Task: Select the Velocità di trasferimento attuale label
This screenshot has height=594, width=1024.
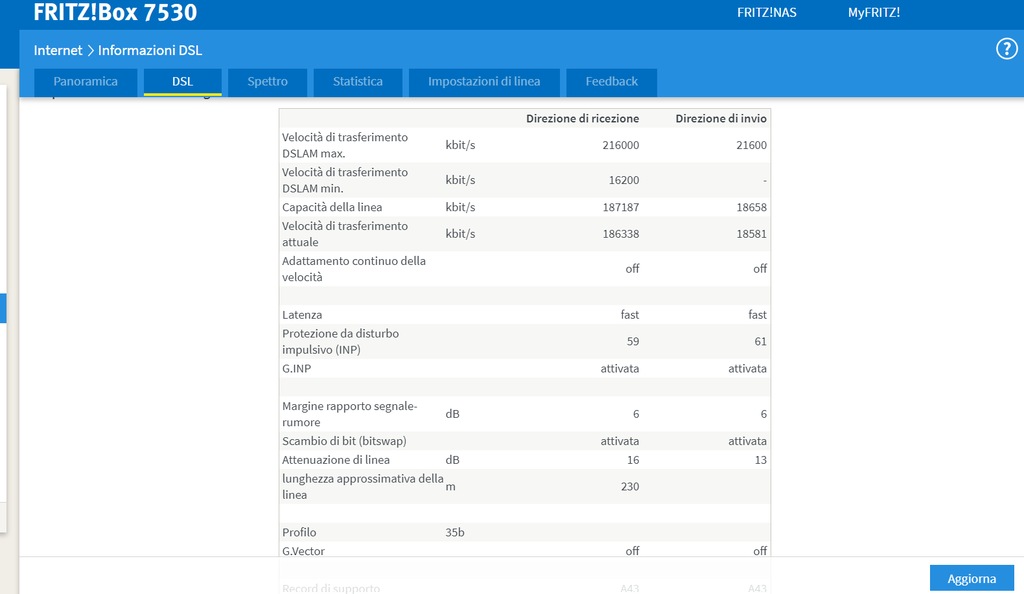Action: pos(345,234)
